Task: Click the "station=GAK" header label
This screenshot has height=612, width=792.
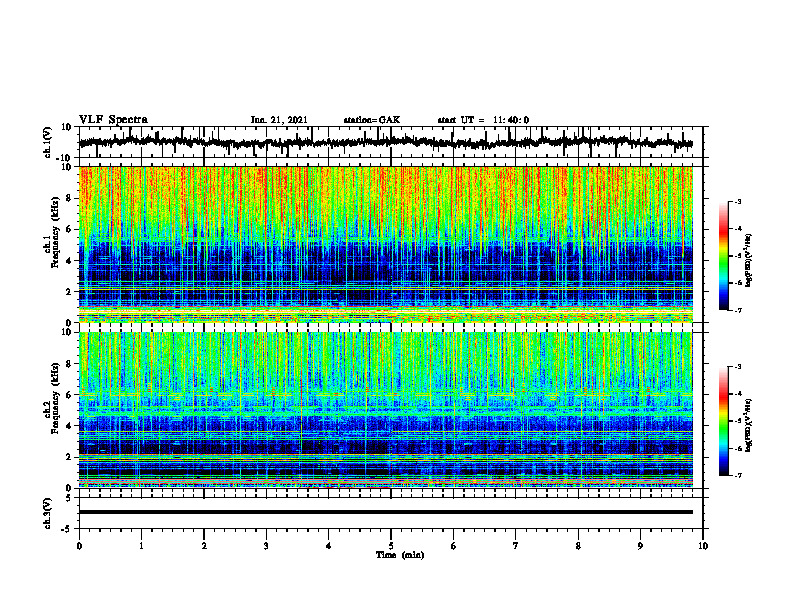Action: point(372,120)
